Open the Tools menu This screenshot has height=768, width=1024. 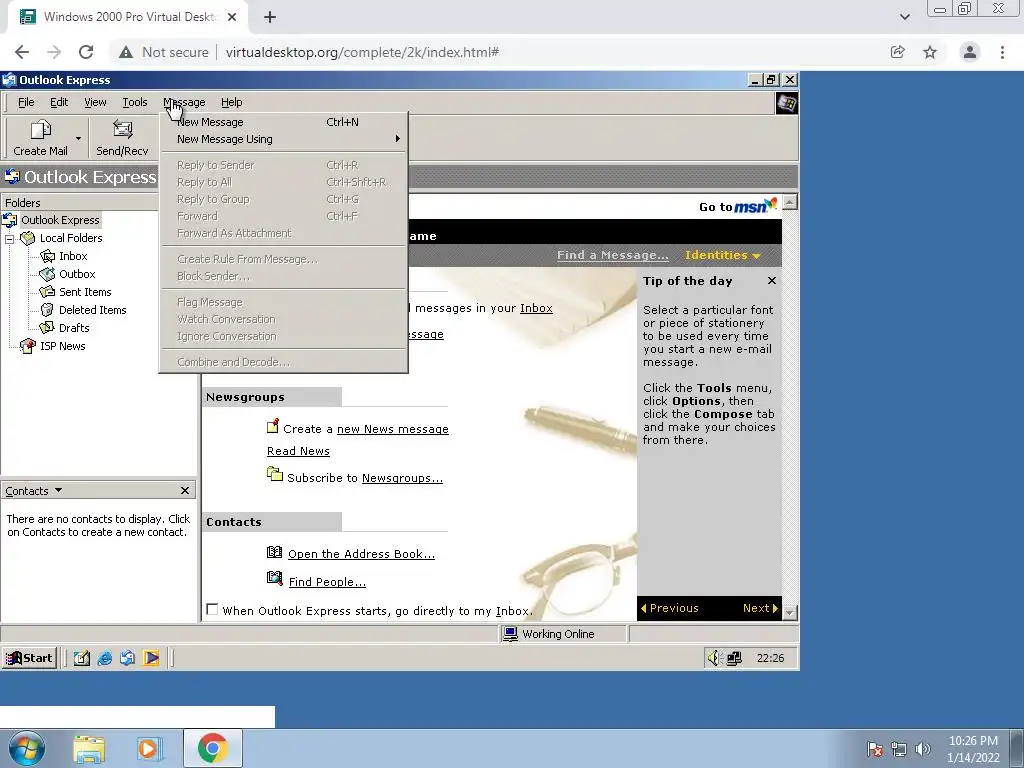pyautogui.click(x=135, y=102)
